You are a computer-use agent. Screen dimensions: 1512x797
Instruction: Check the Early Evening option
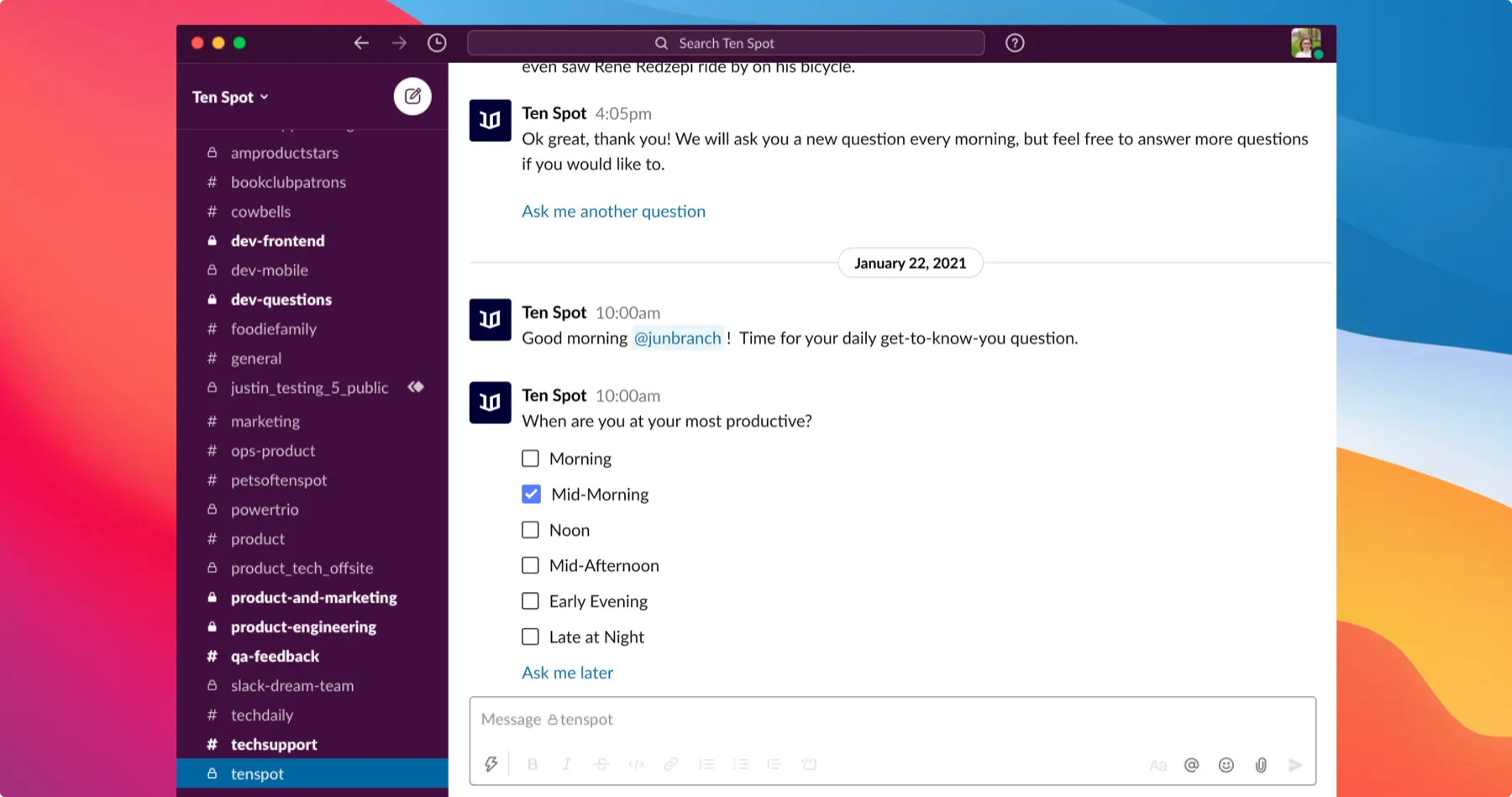(x=530, y=601)
